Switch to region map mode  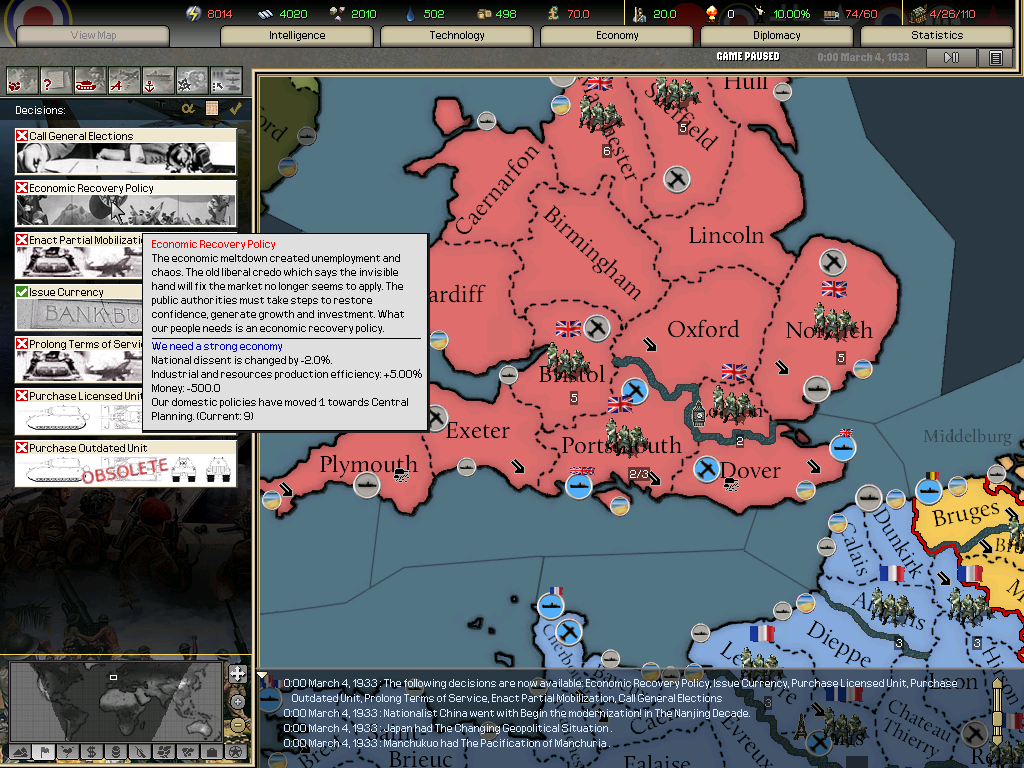coord(163,752)
